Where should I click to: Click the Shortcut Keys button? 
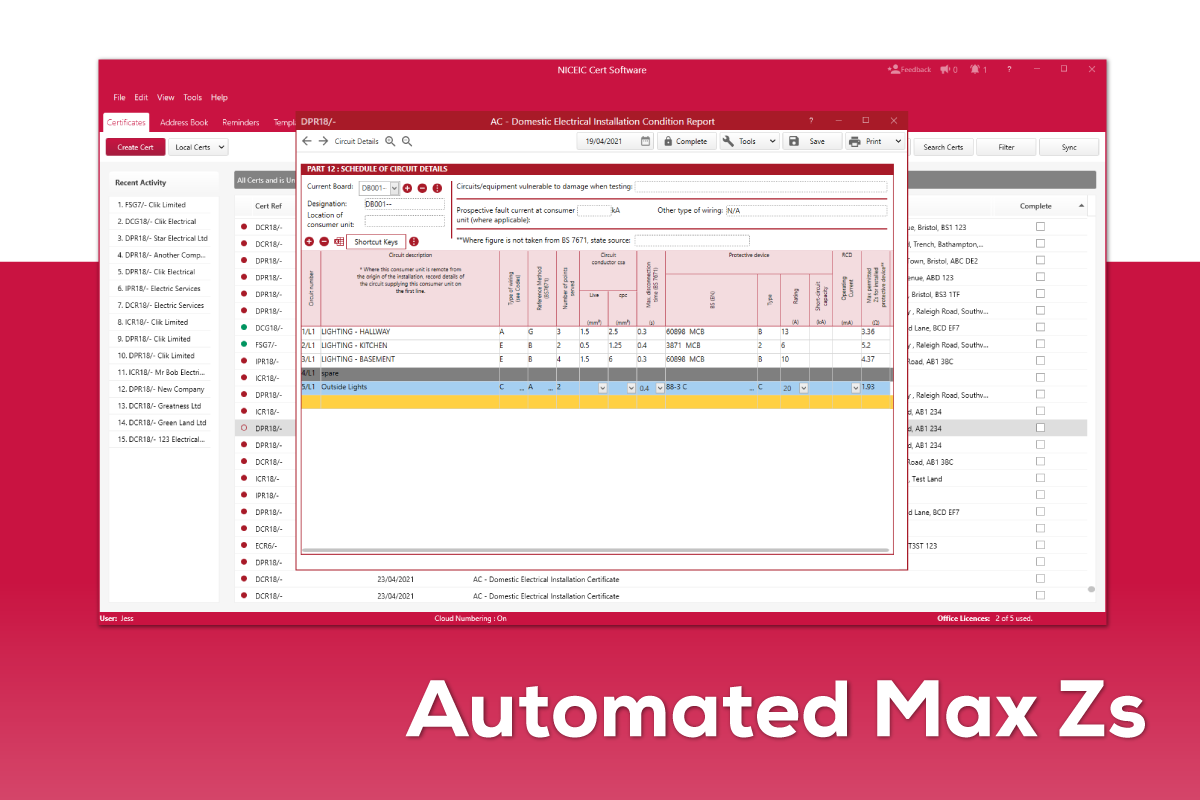pos(376,241)
